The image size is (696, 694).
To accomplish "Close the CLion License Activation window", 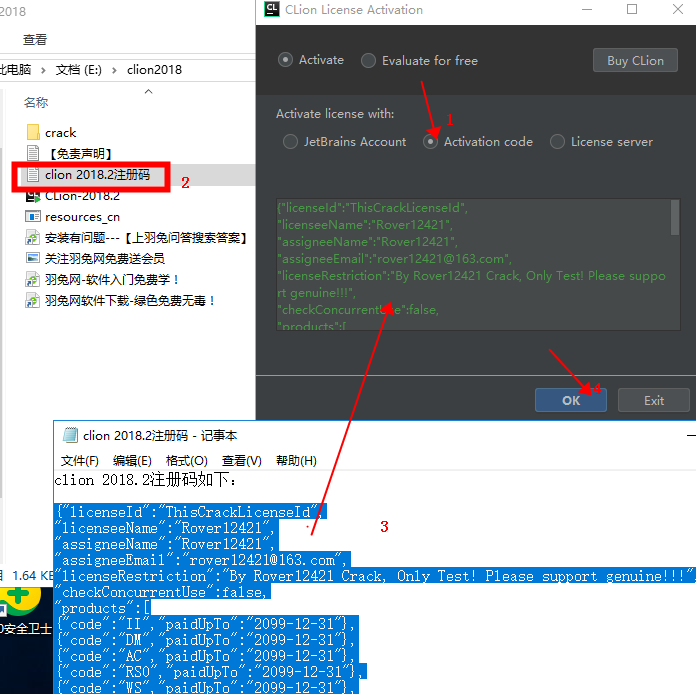I will pyautogui.click(x=678, y=9).
